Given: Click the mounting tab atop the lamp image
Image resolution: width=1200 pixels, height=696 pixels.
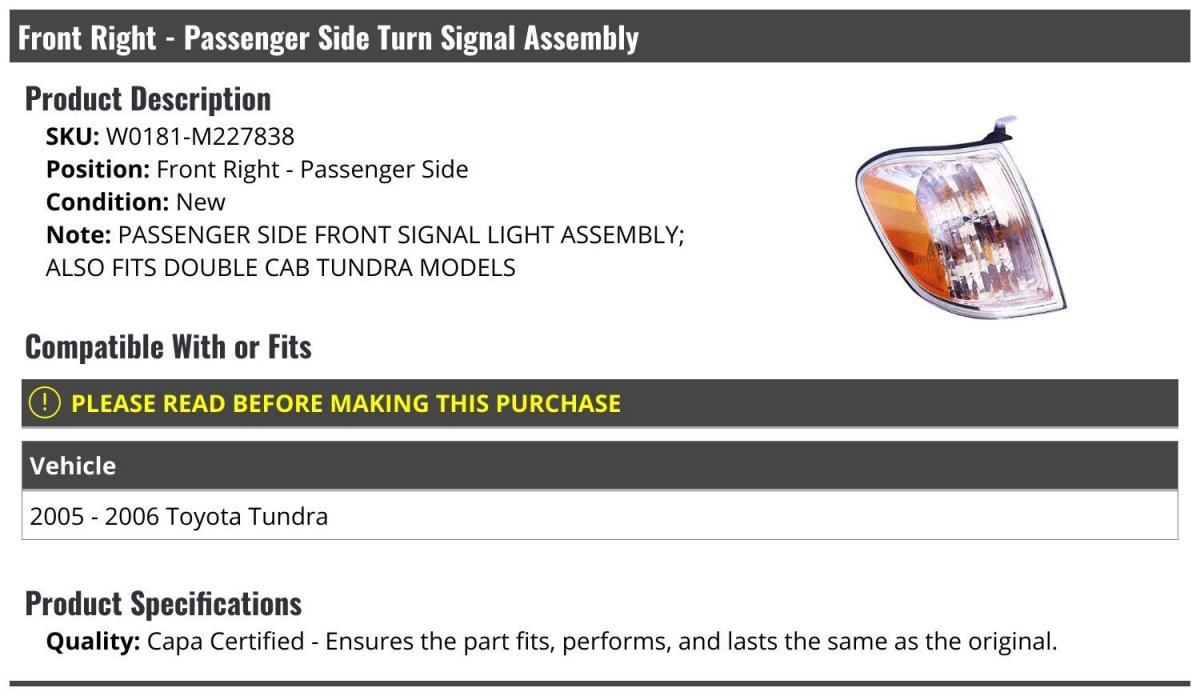Looking at the screenshot, I should coord(1004,126).
